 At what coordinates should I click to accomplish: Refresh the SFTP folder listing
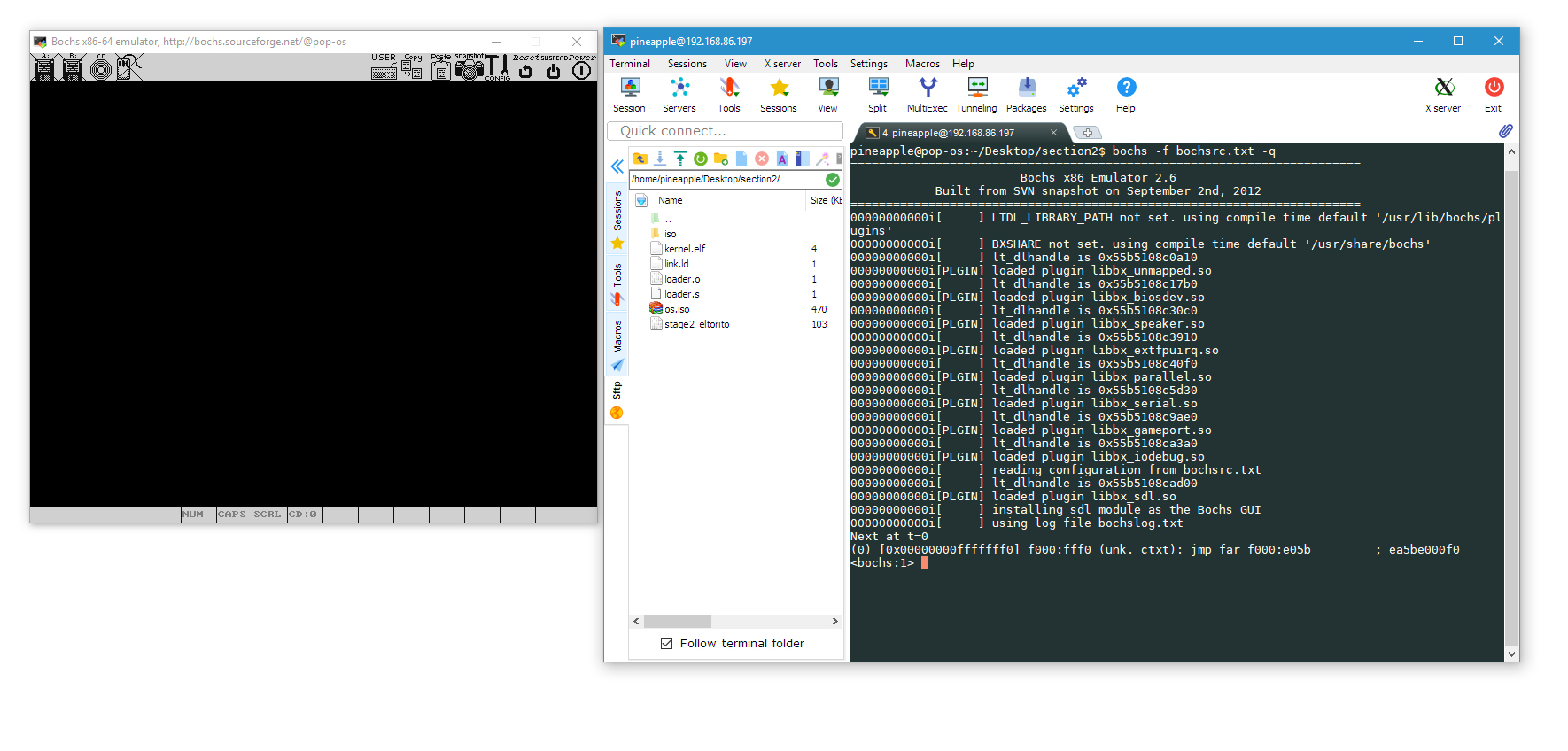point(701,159)
